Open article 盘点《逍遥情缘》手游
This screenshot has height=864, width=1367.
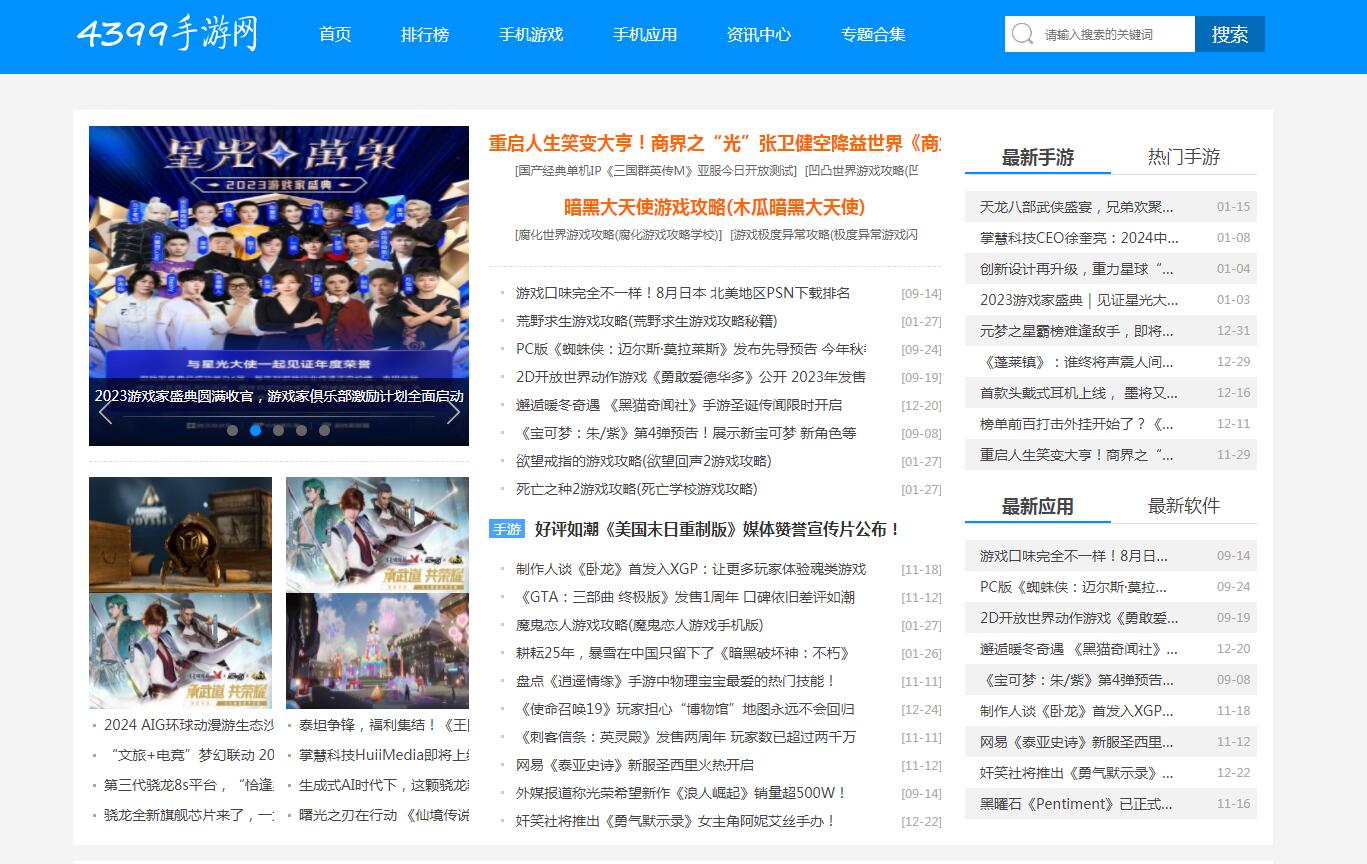[676, 681]
